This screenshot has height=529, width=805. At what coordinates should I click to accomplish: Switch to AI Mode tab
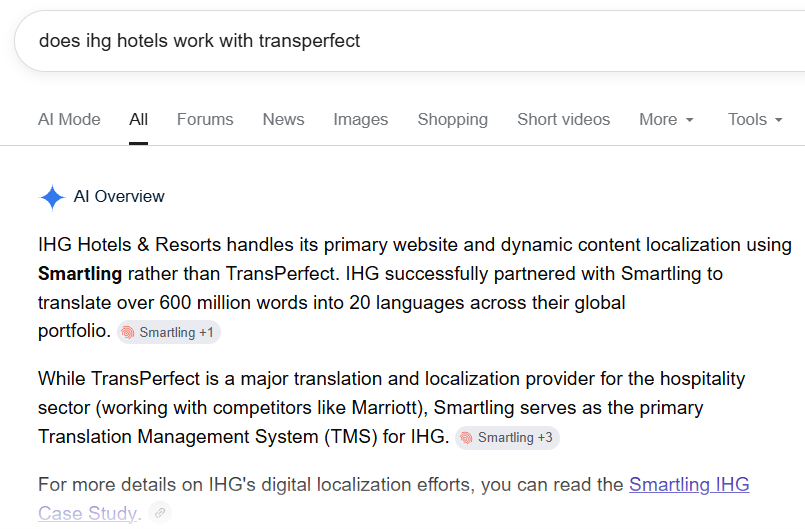coord(69,120)
